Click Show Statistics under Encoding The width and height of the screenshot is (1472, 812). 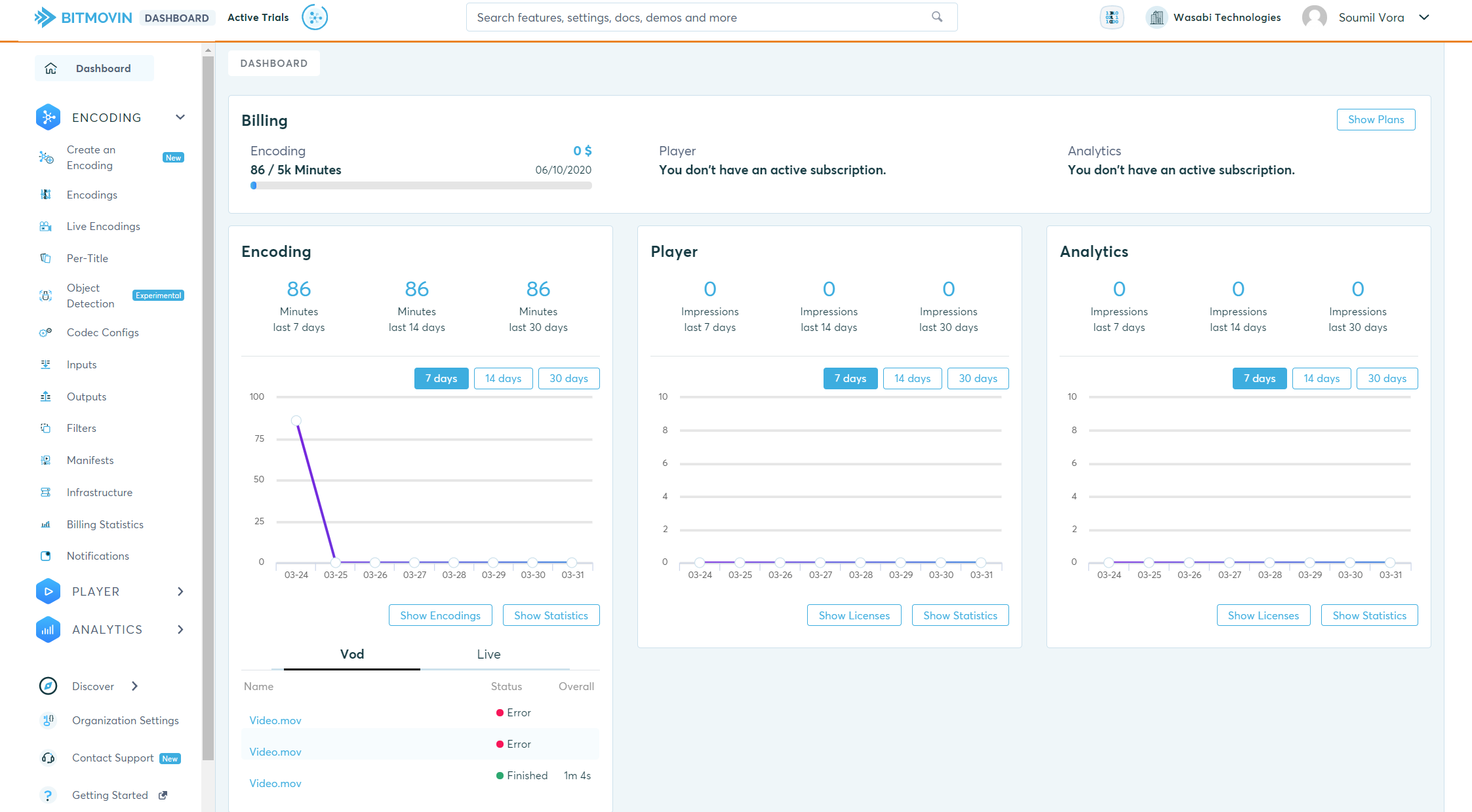(x=551, y=615)
